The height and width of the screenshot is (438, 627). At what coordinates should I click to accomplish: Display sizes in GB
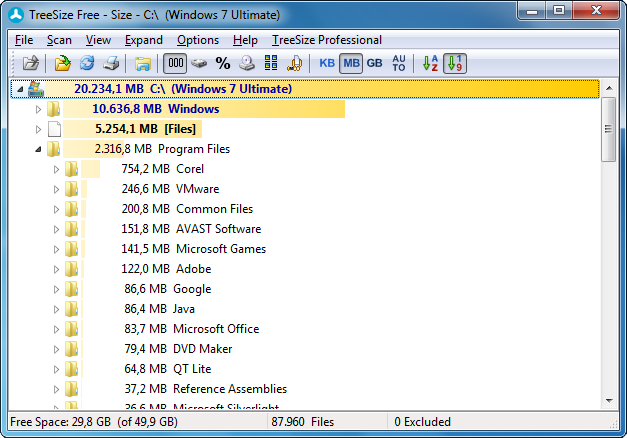click(x=375, y=63)
